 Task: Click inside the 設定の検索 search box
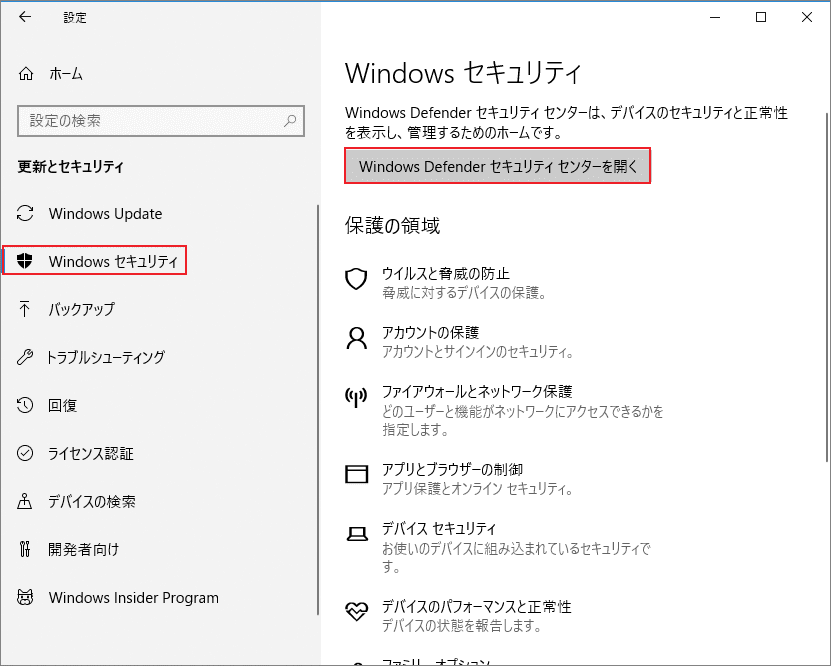pos(160,120)
